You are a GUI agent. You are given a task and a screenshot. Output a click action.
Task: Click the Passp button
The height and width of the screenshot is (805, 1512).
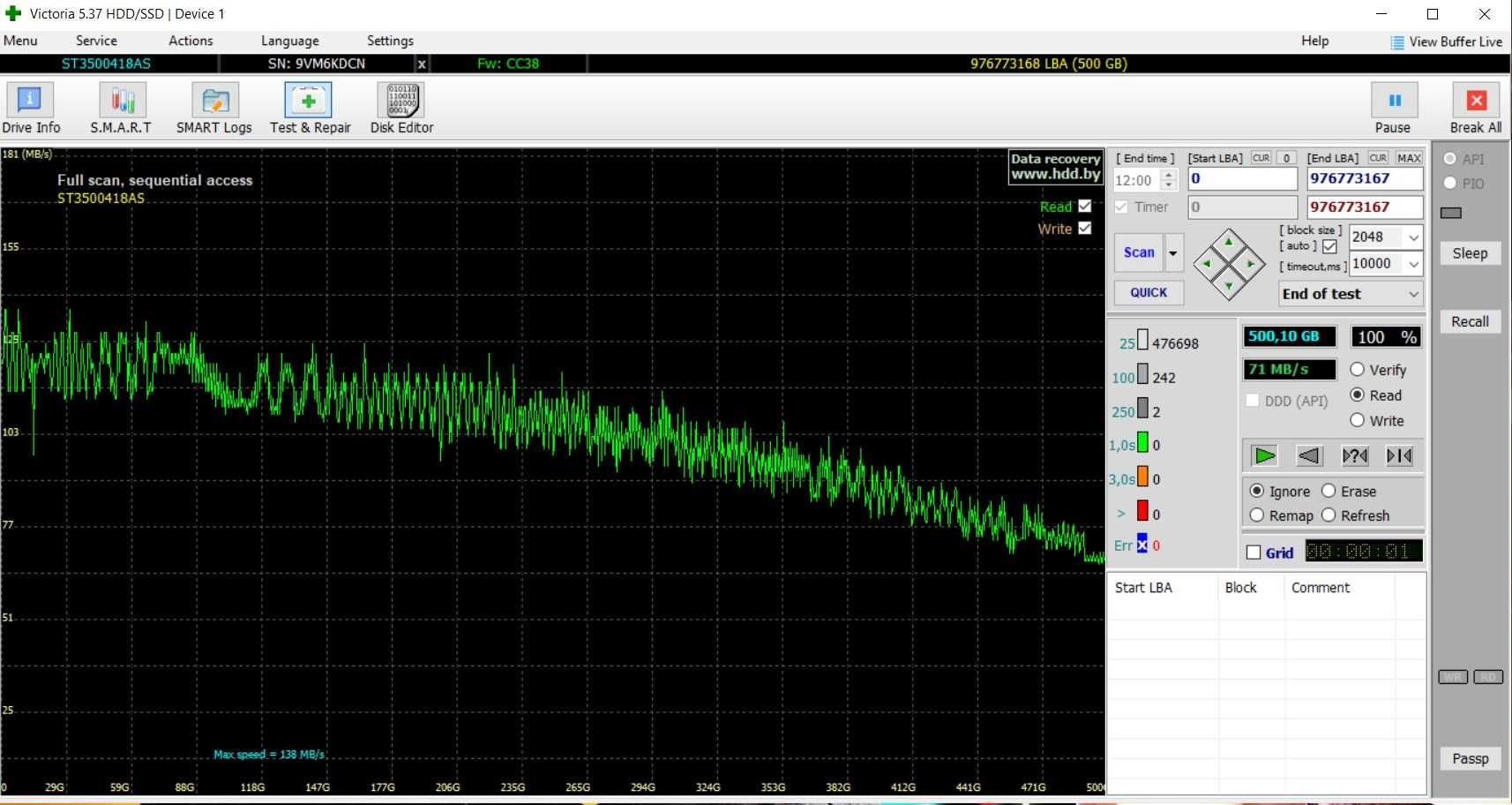[1470, 759]
